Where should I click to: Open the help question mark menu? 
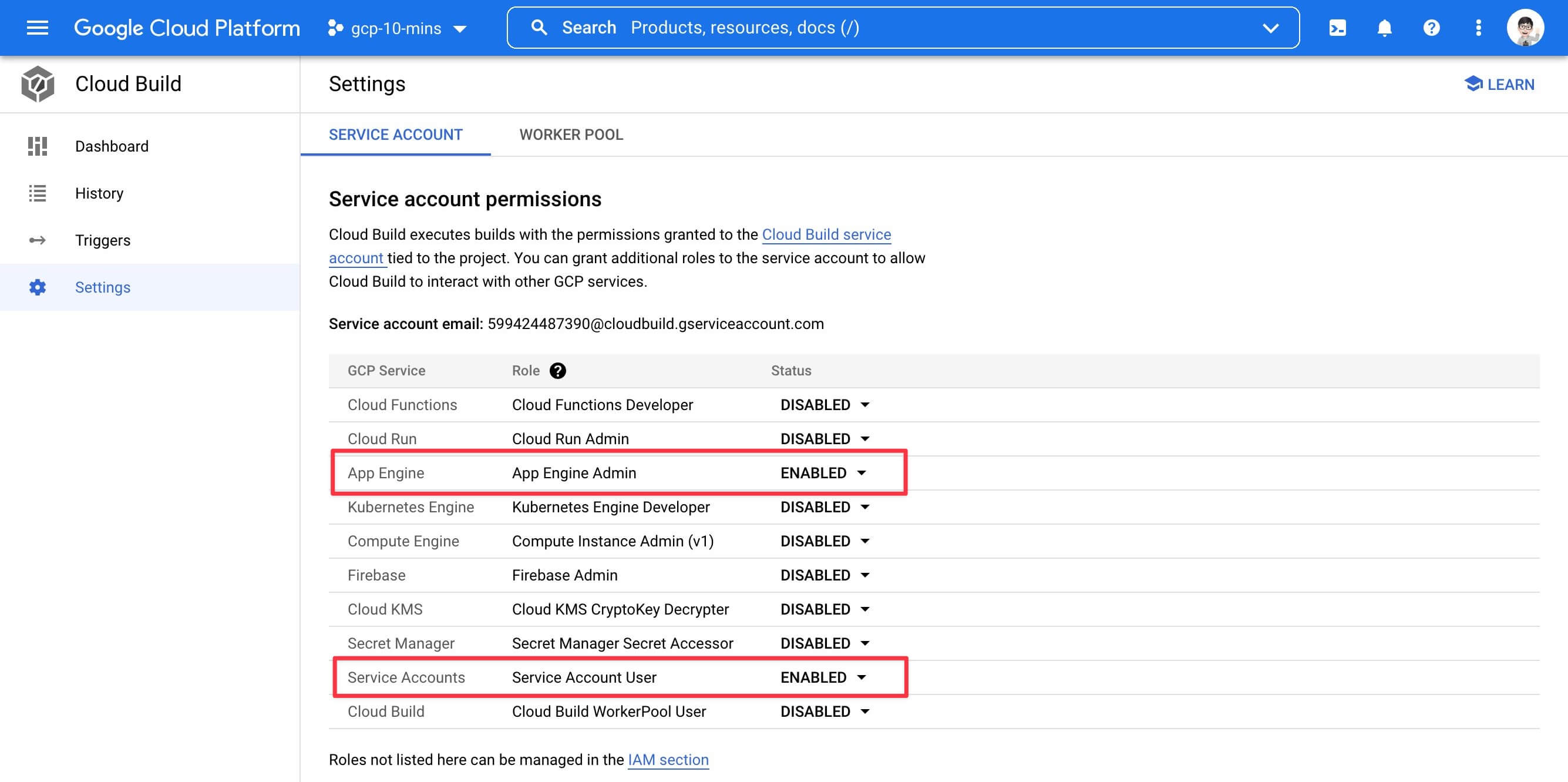click(x=1431, y=28)
